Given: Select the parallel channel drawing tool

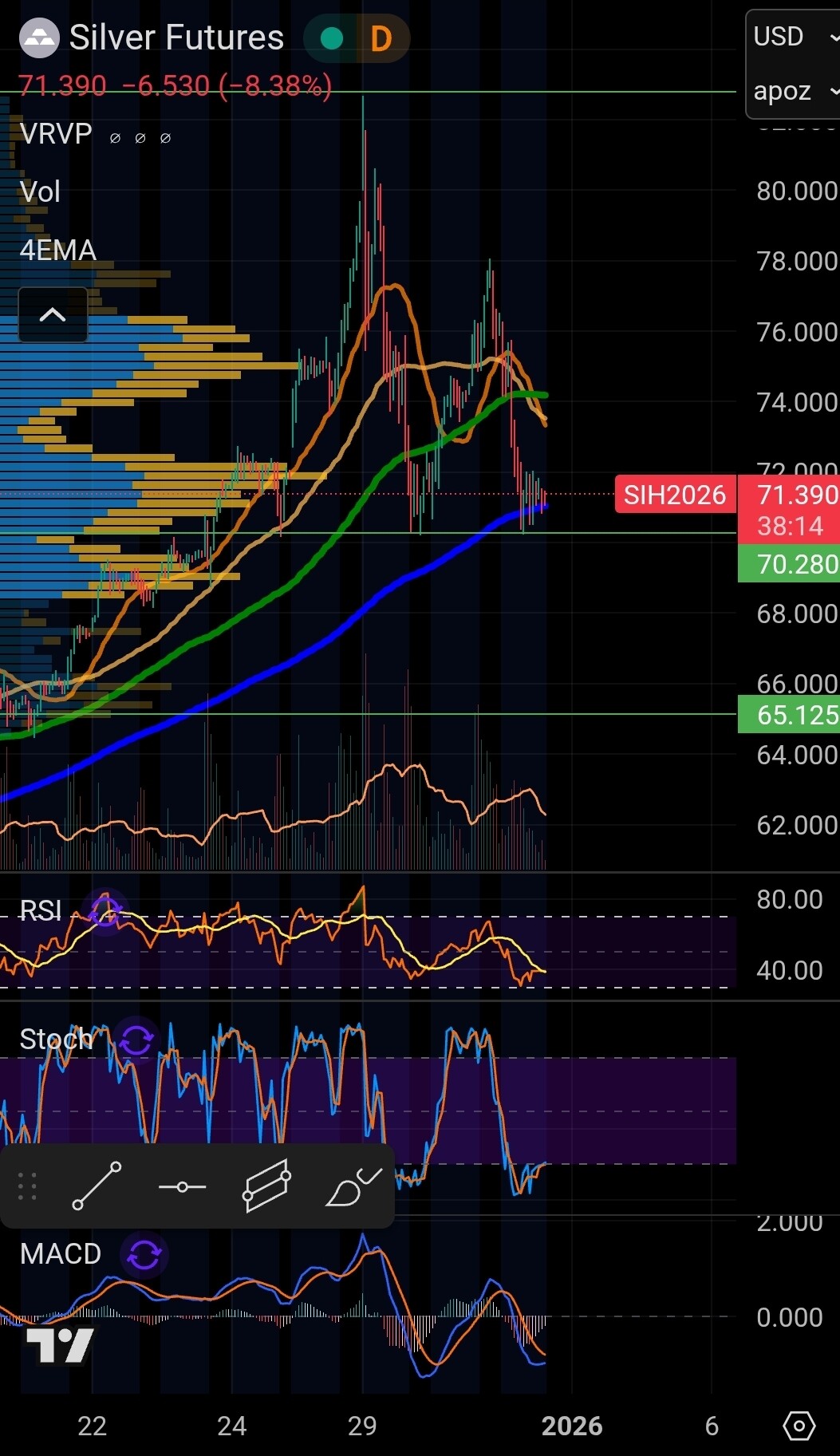Looking at the screenshot, I should [266, 1186].
